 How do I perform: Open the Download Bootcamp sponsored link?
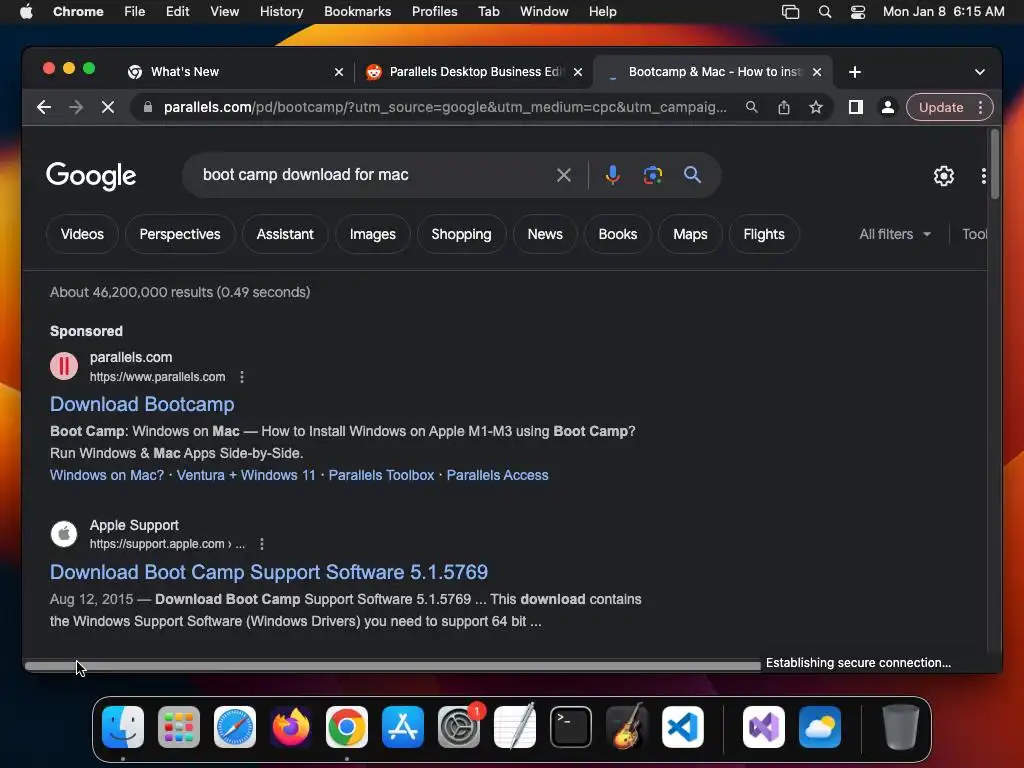point(142,404)
